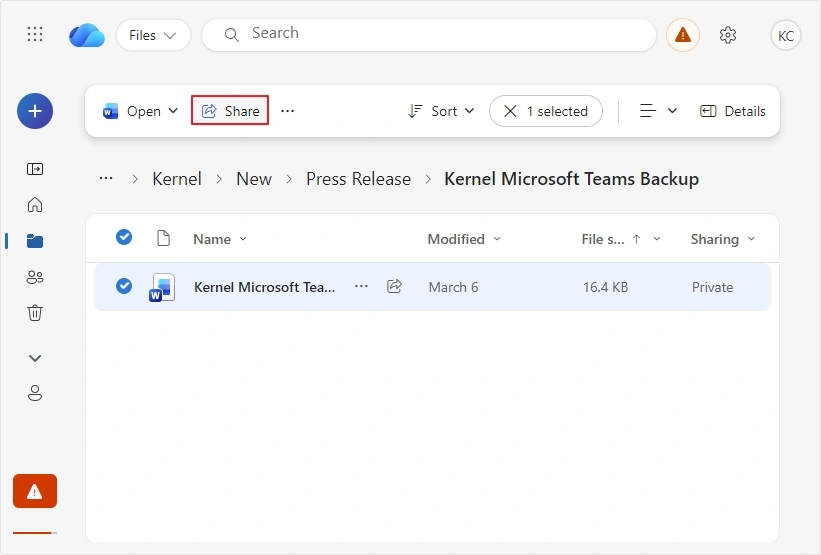This screenshot has height=555, width=821.
Task: Open the app launcher grid icon
Action: tap(35, 35)
